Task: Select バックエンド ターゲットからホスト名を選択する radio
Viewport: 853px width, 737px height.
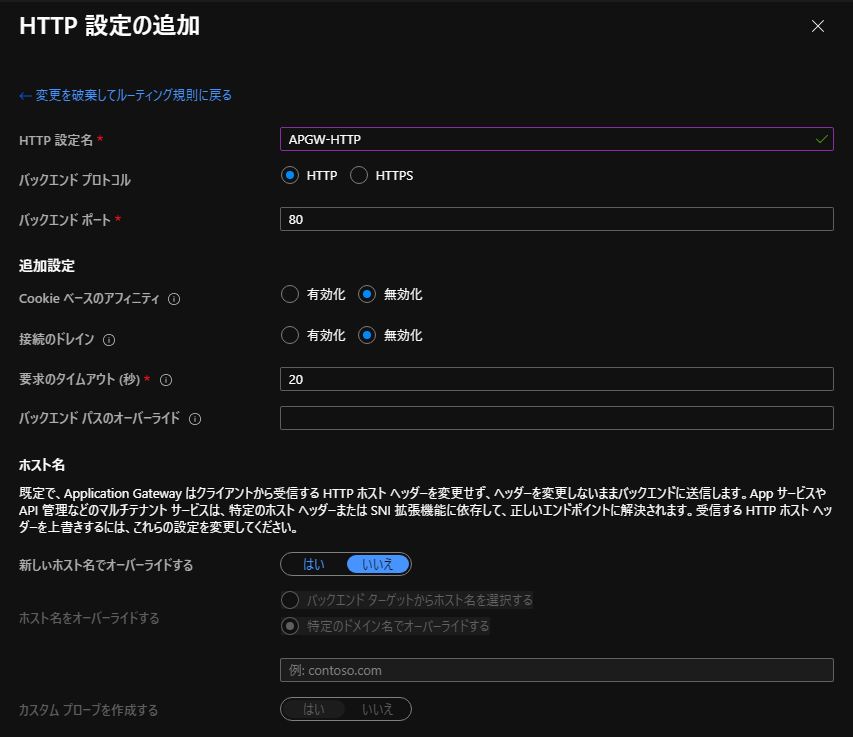Action: coord(290,600)
